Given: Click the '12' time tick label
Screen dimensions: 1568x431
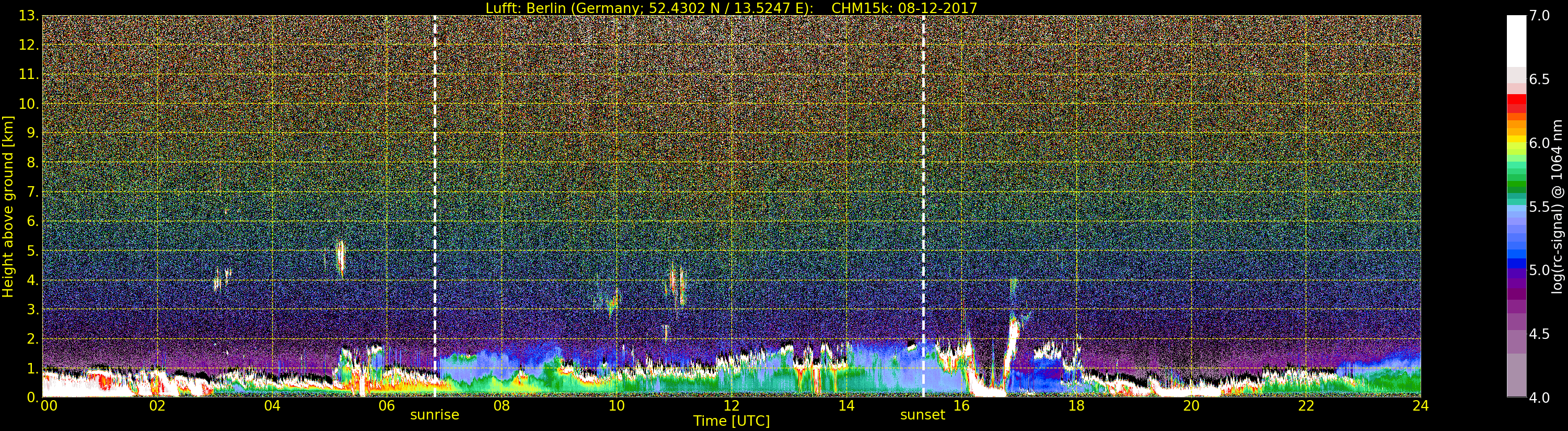Looking at the screenshot, I should tap(731, 405).
